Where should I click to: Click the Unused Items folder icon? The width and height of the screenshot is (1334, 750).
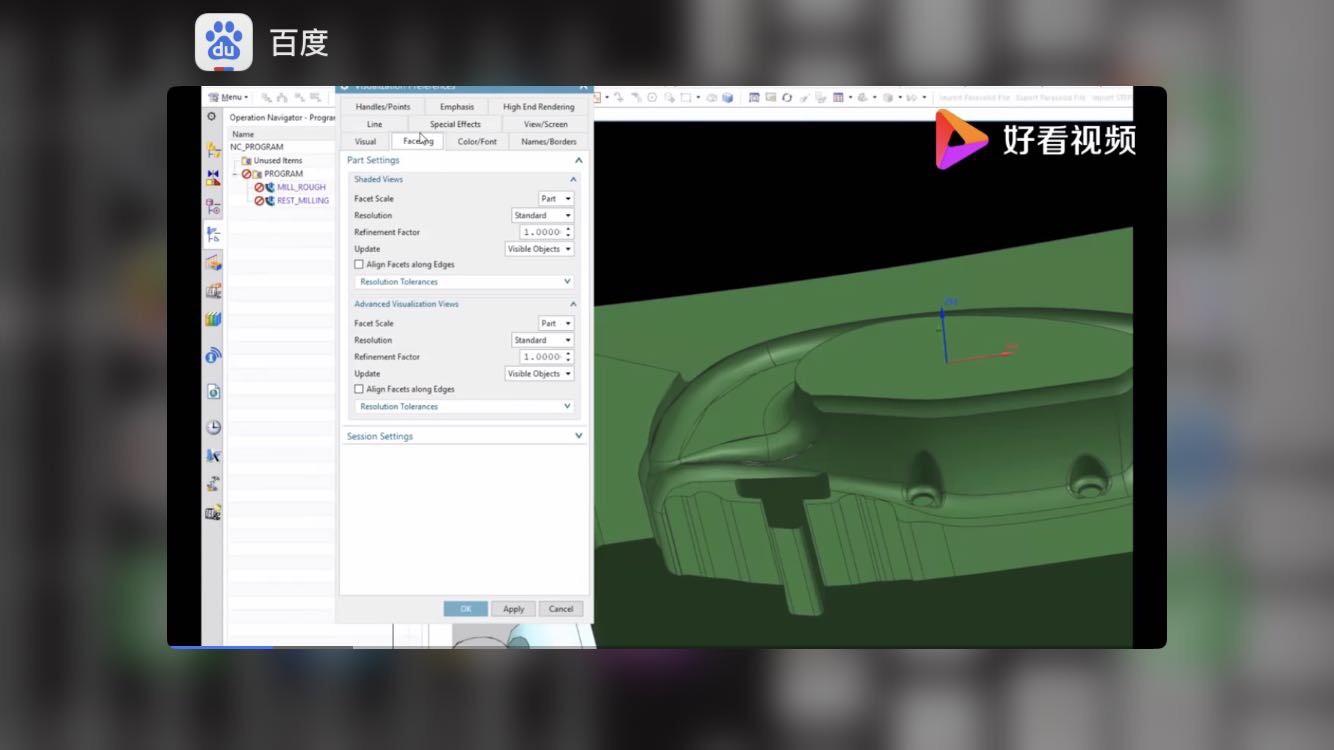246,160
